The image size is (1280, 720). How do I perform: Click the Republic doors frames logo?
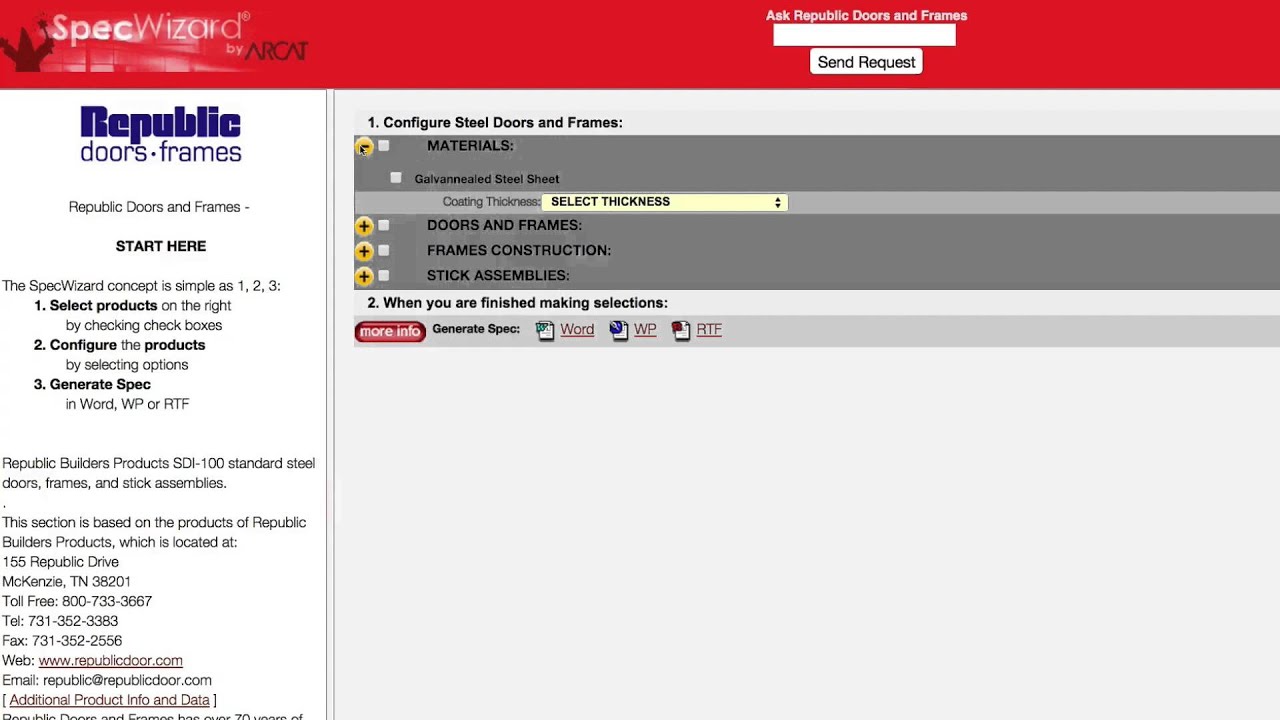[161, 135]
